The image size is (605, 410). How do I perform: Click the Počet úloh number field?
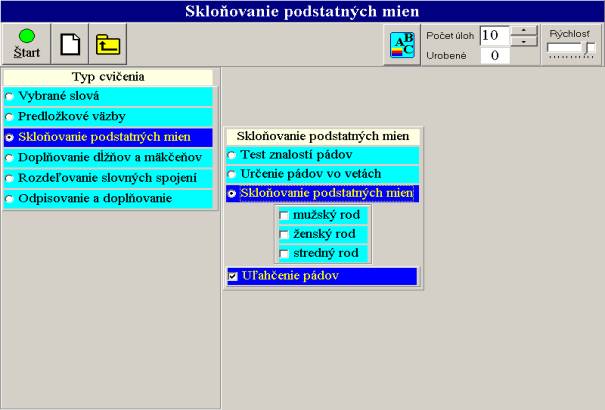(x=495, y=35)
